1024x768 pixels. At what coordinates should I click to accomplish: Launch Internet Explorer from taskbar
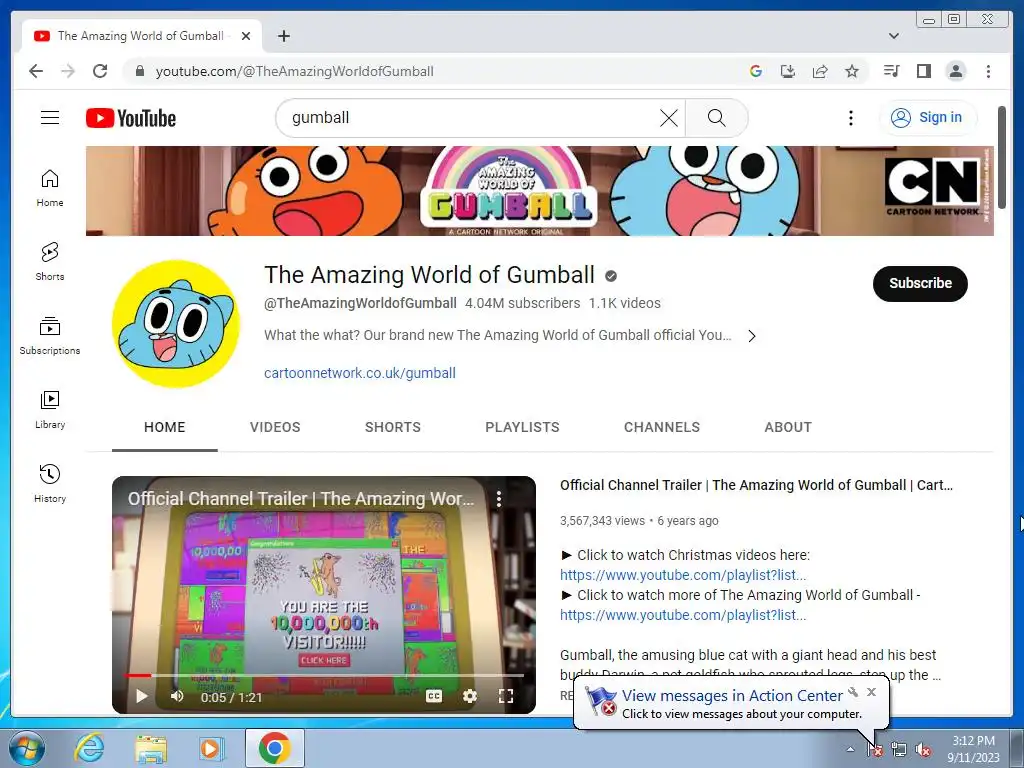89,748
